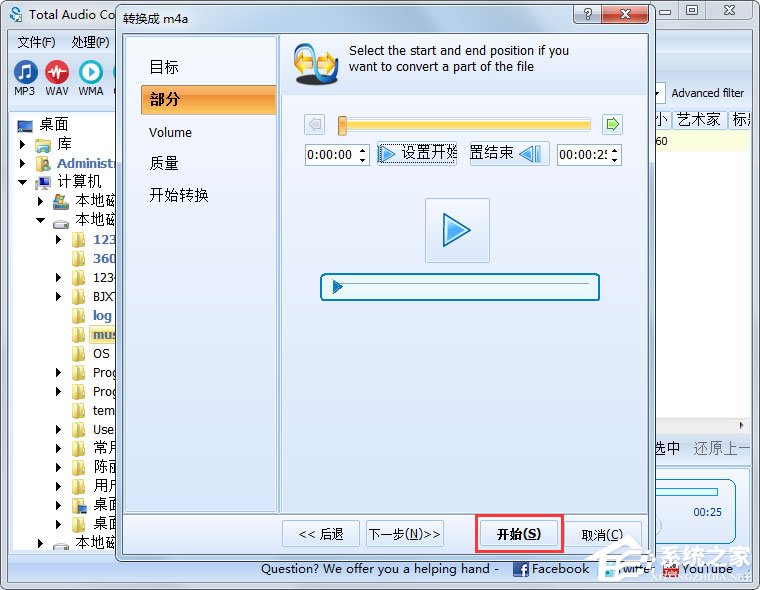The height and width of the screenshot is (590, 760).
Task: Click 下一步(N)>> next button
Action: 405,534
